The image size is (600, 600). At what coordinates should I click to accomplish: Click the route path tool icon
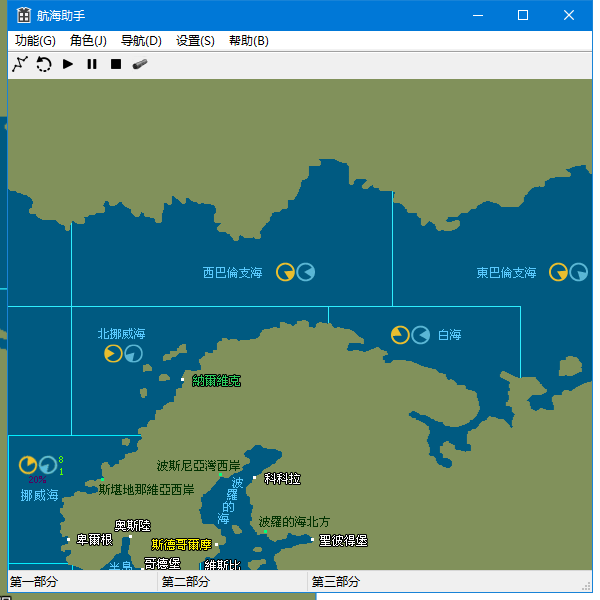click(x=20, y=64)
